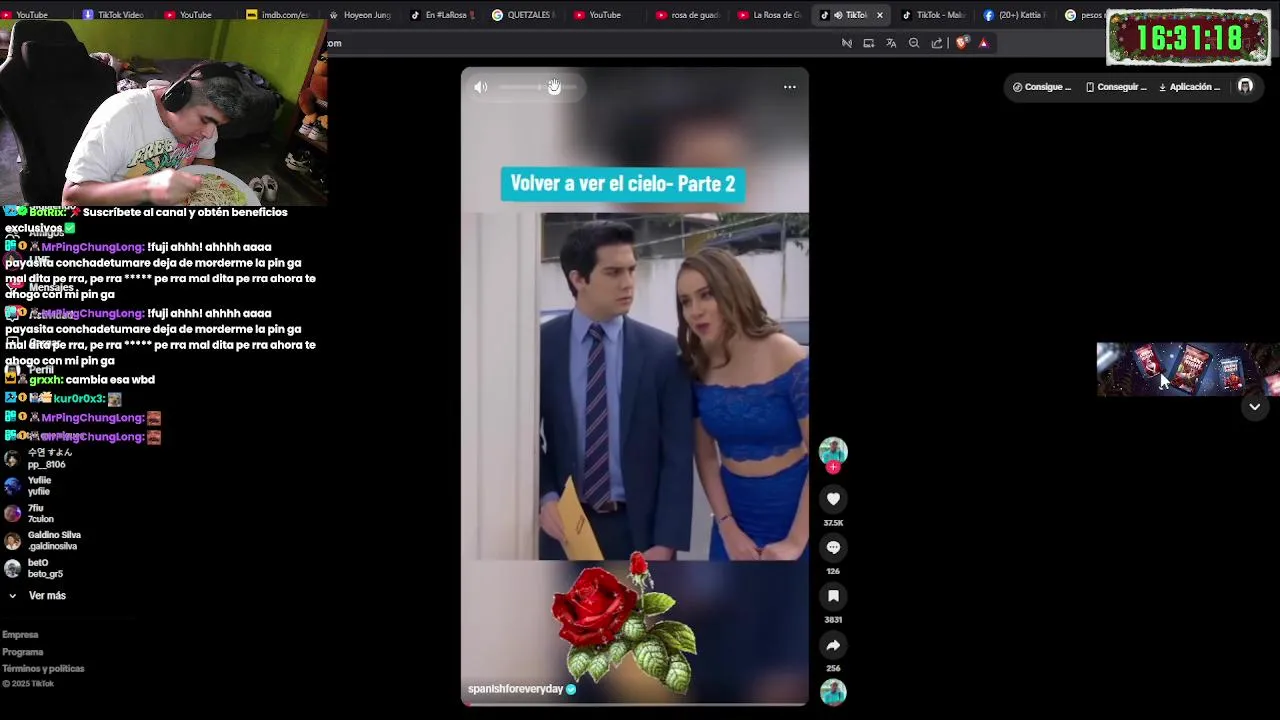The image size is (1280, 720).
Task: Click the share page icon in address bar
Action: (x=937, y=43)
